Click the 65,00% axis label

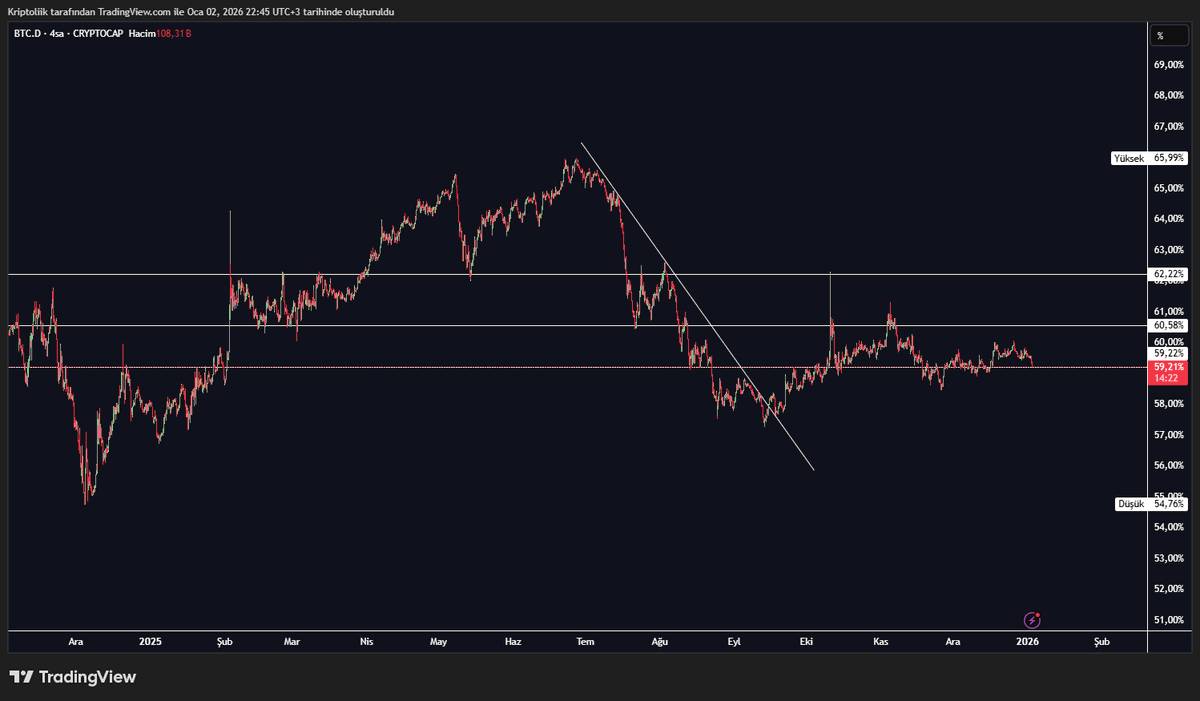click(1169, 188)
